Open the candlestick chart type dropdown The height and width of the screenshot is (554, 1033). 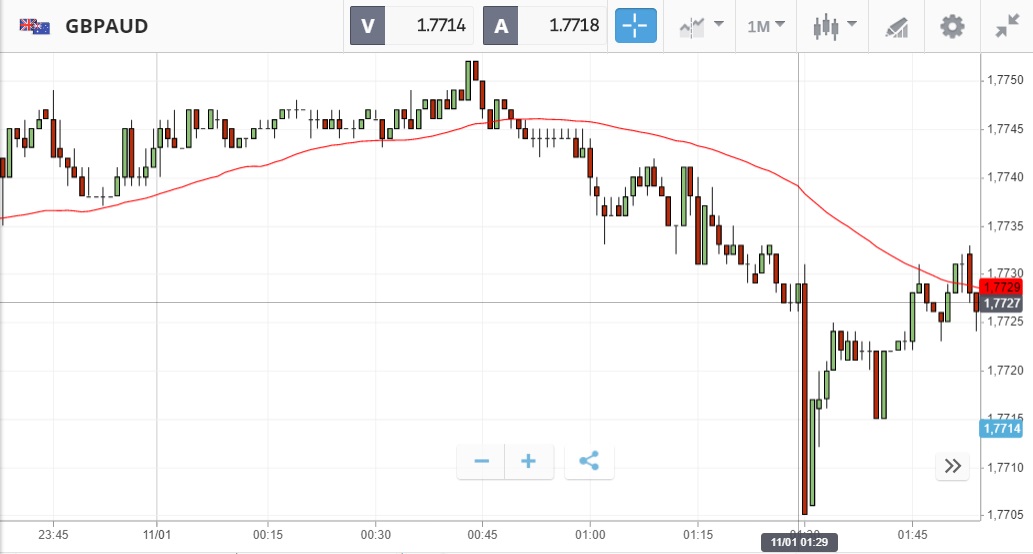[x=835, y=26]
